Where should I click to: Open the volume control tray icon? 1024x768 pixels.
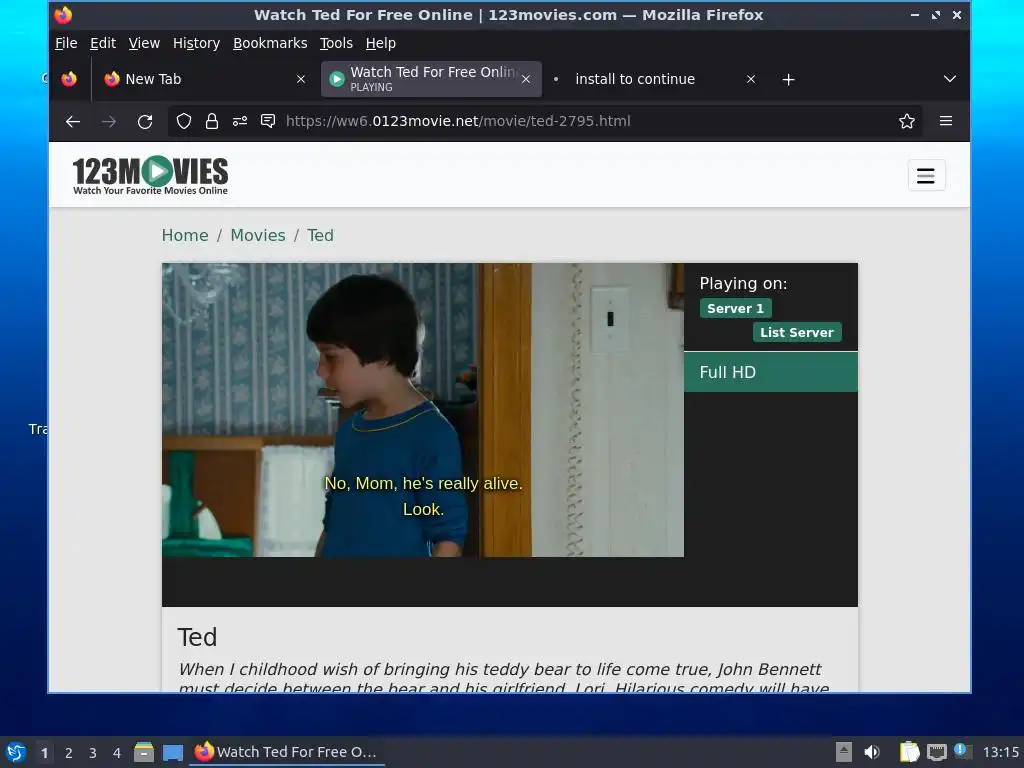tap(871, 752)
